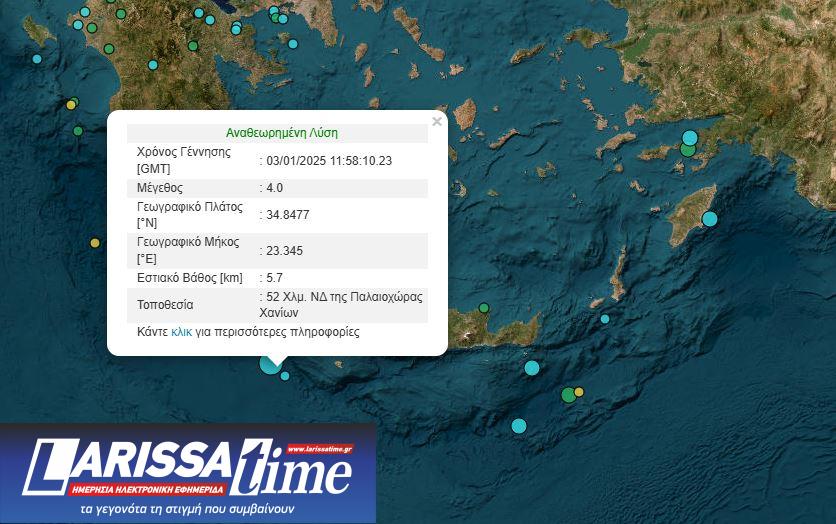Click the large cyan marker on Rhodes' east coast
Screen dimensions: 836x524
710,219
